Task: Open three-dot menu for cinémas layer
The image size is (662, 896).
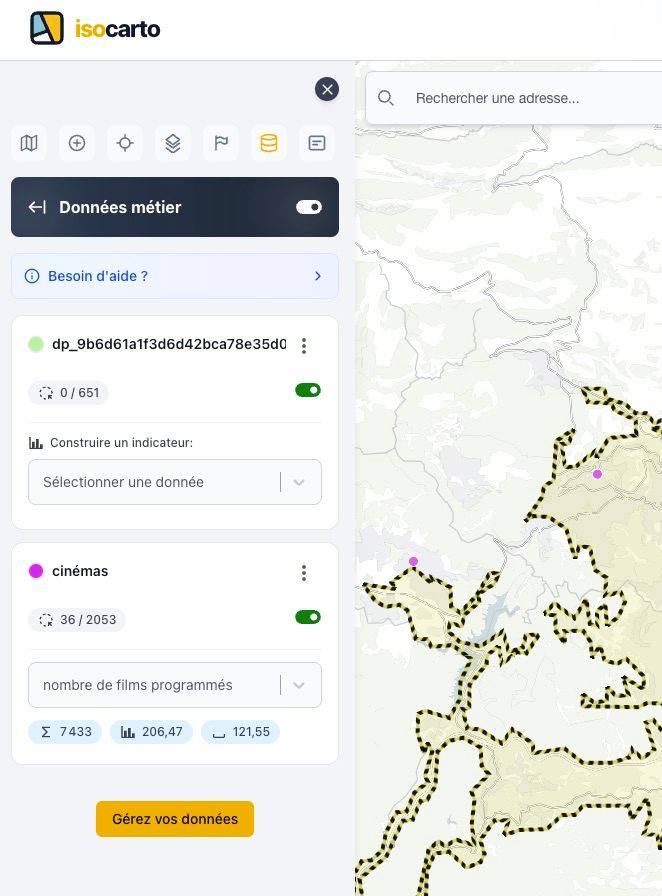Action: tap(304, 573)
